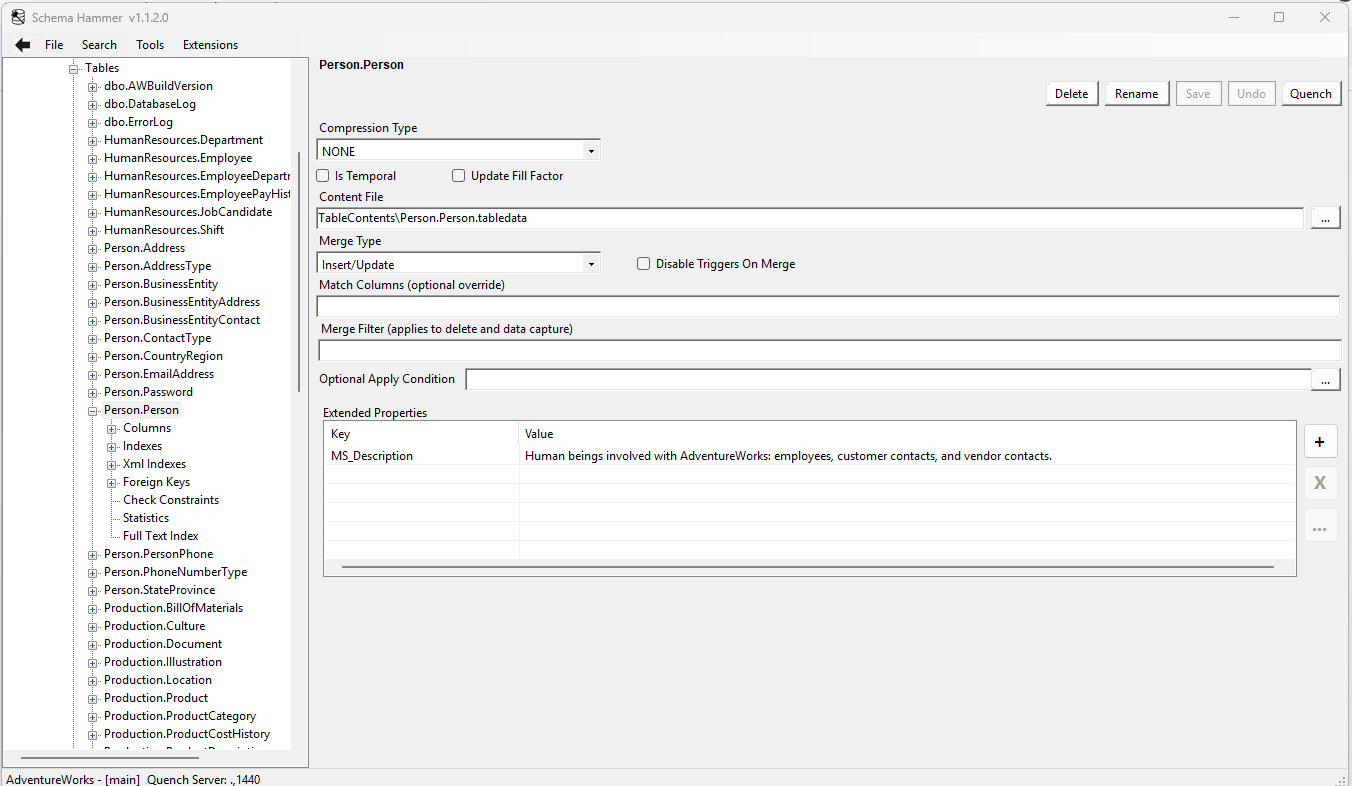Viewport: 1352px width, 786px height.
Task: Enable the Is Temporal checkbox
Action: 322,175
